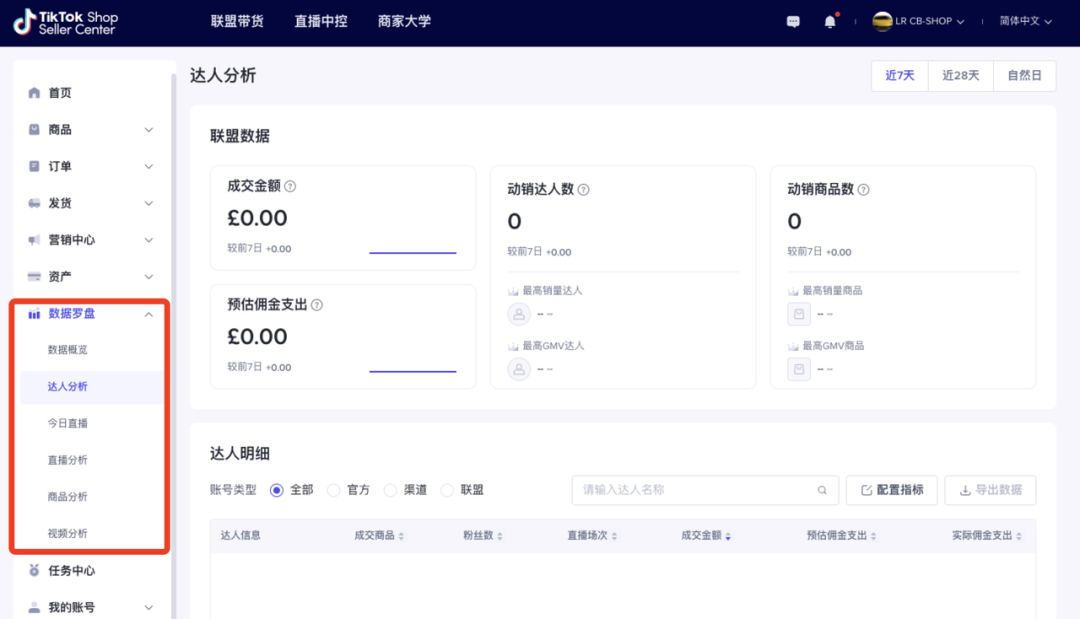The width and height of the screenshot is (1080, 619).
Task: Switch to the 近28天 tab
Action: (961, 75)
